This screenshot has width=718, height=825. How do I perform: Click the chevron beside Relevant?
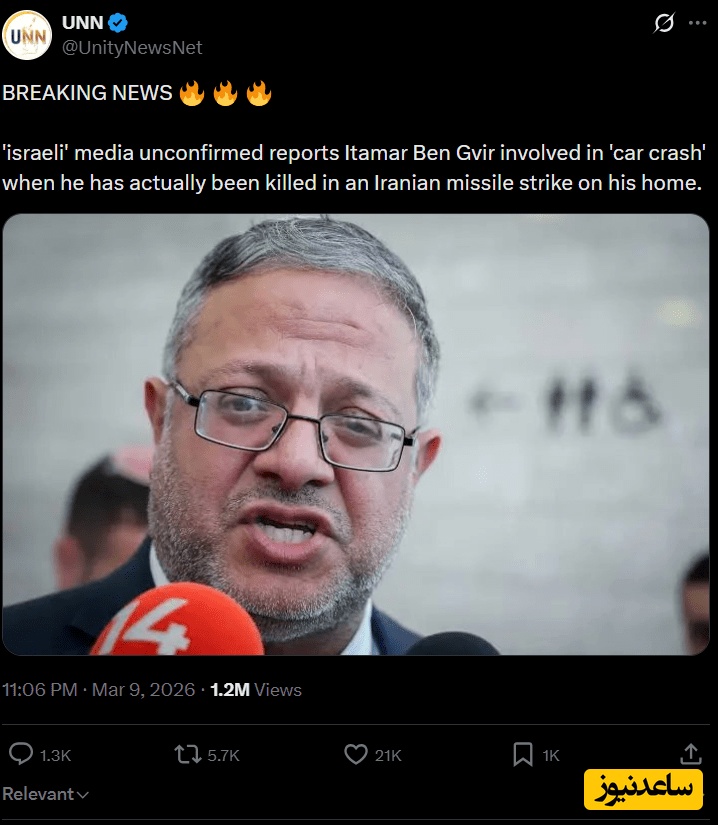tap(83, 795)
